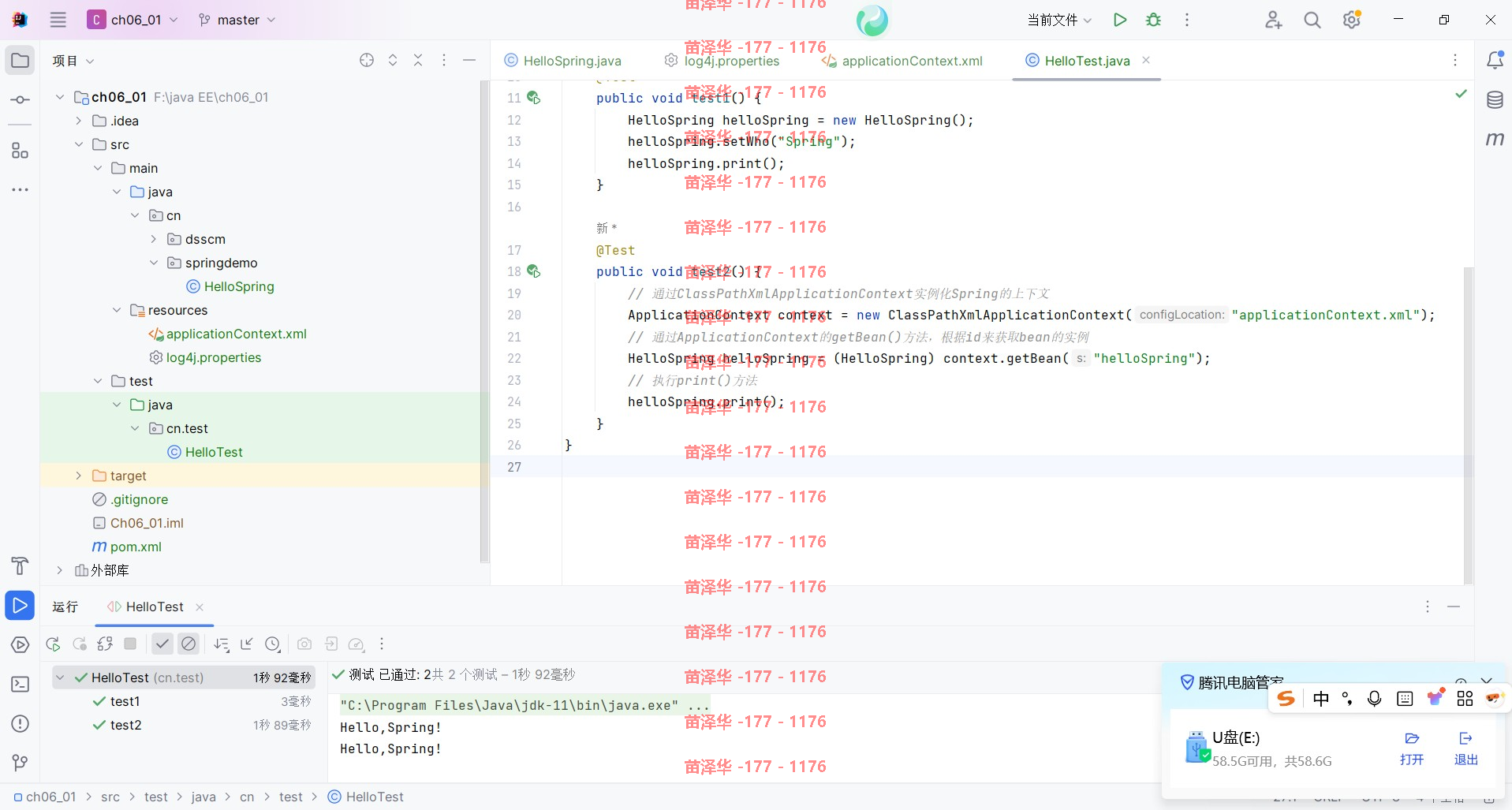Run the current file with green play button
1512x810 pixels.
tap(1119, 20)
